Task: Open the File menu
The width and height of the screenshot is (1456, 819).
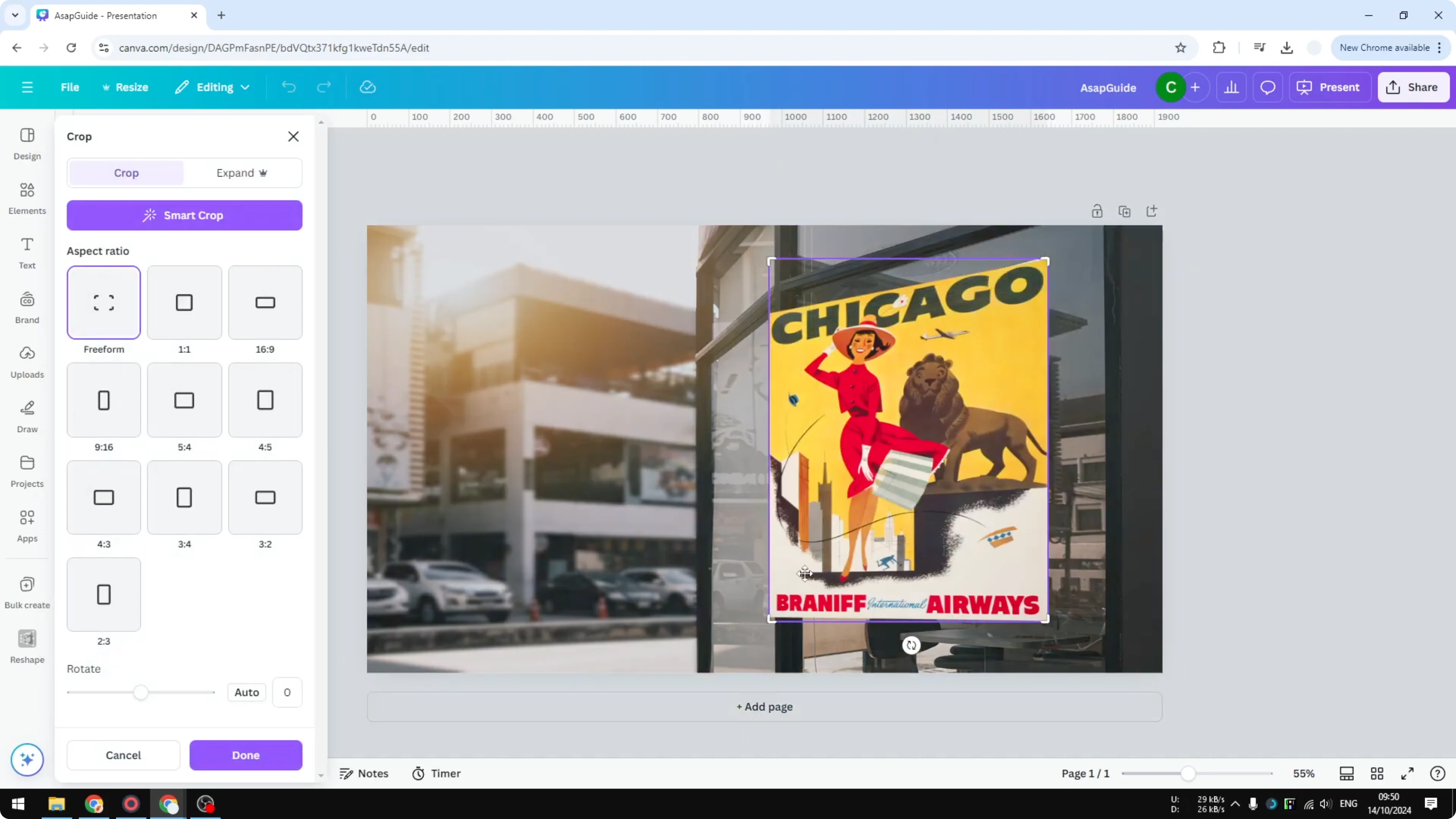Action: [x=70, y=87]
